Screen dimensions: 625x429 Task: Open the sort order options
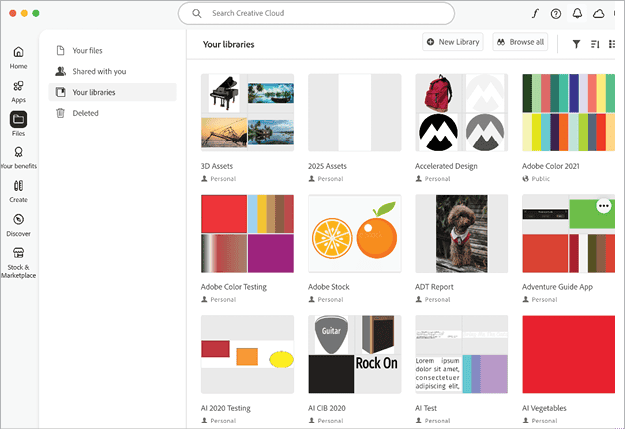point(595,43)
